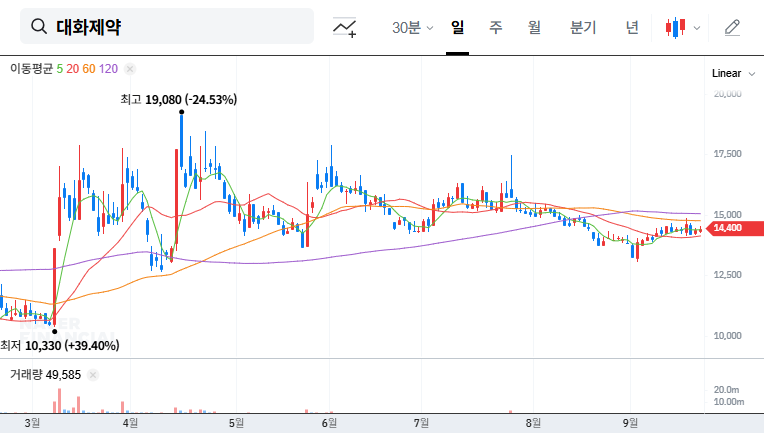The width and height of the screenshot is (764, 433).
Task: Open the 30분 interval dropdown
Action: (x=412, y=27)
